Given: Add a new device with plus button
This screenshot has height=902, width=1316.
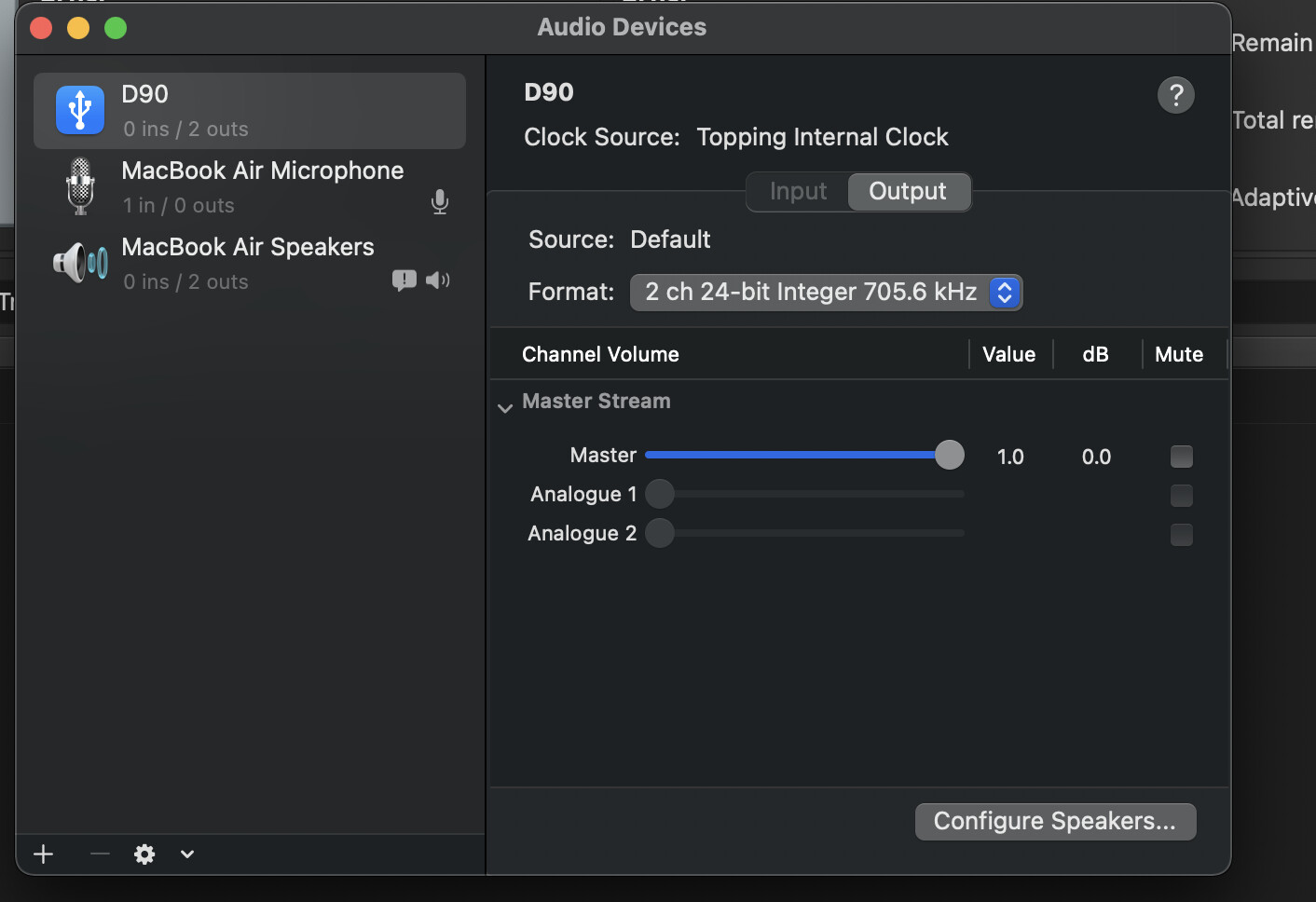Looking at the screenshot, I should [44, 854].
